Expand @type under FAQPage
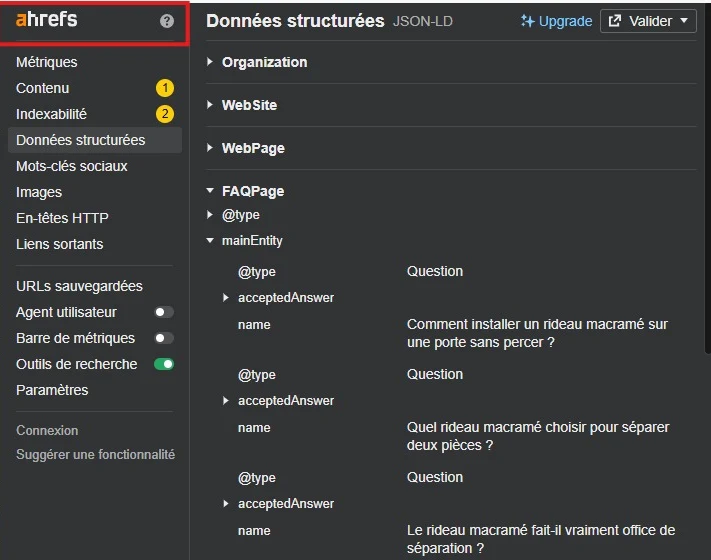 [209, 214]
